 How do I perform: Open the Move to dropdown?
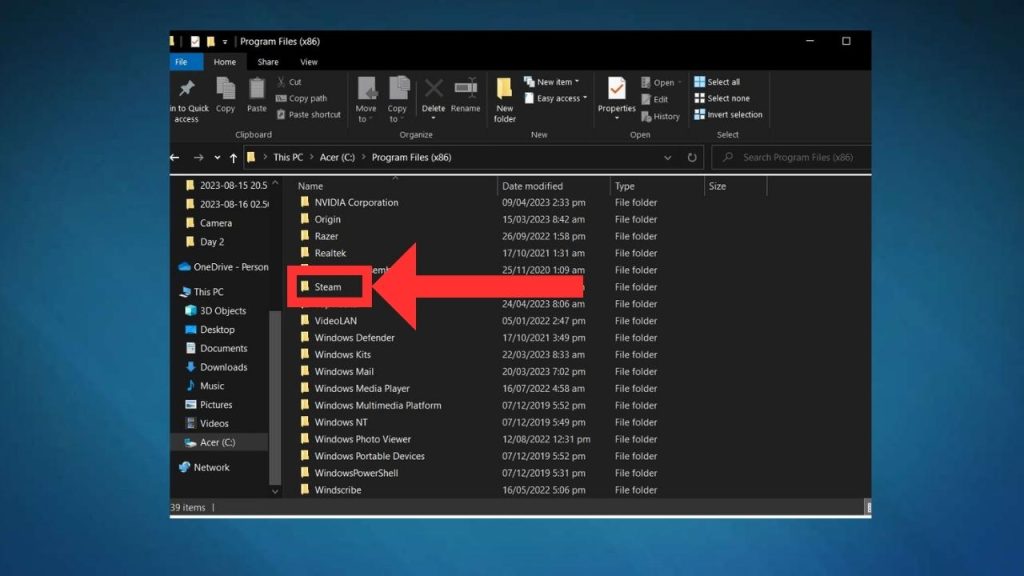point(366,99)
